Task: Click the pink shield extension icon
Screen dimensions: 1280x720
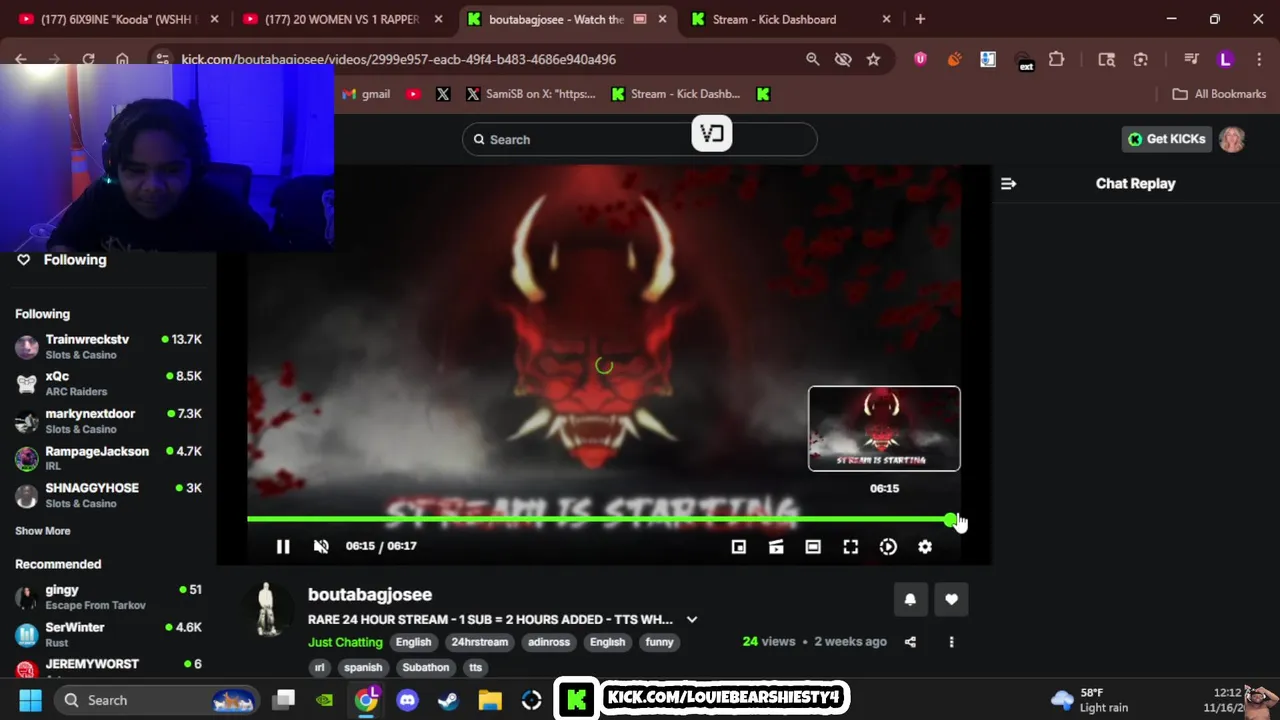Action: click(920, 59)
